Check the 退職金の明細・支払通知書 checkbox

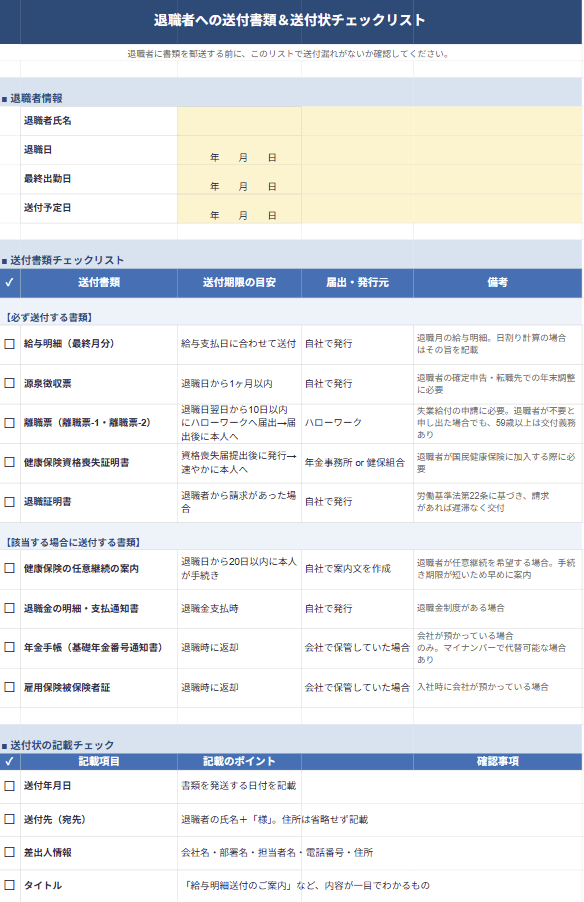point(10,608)
